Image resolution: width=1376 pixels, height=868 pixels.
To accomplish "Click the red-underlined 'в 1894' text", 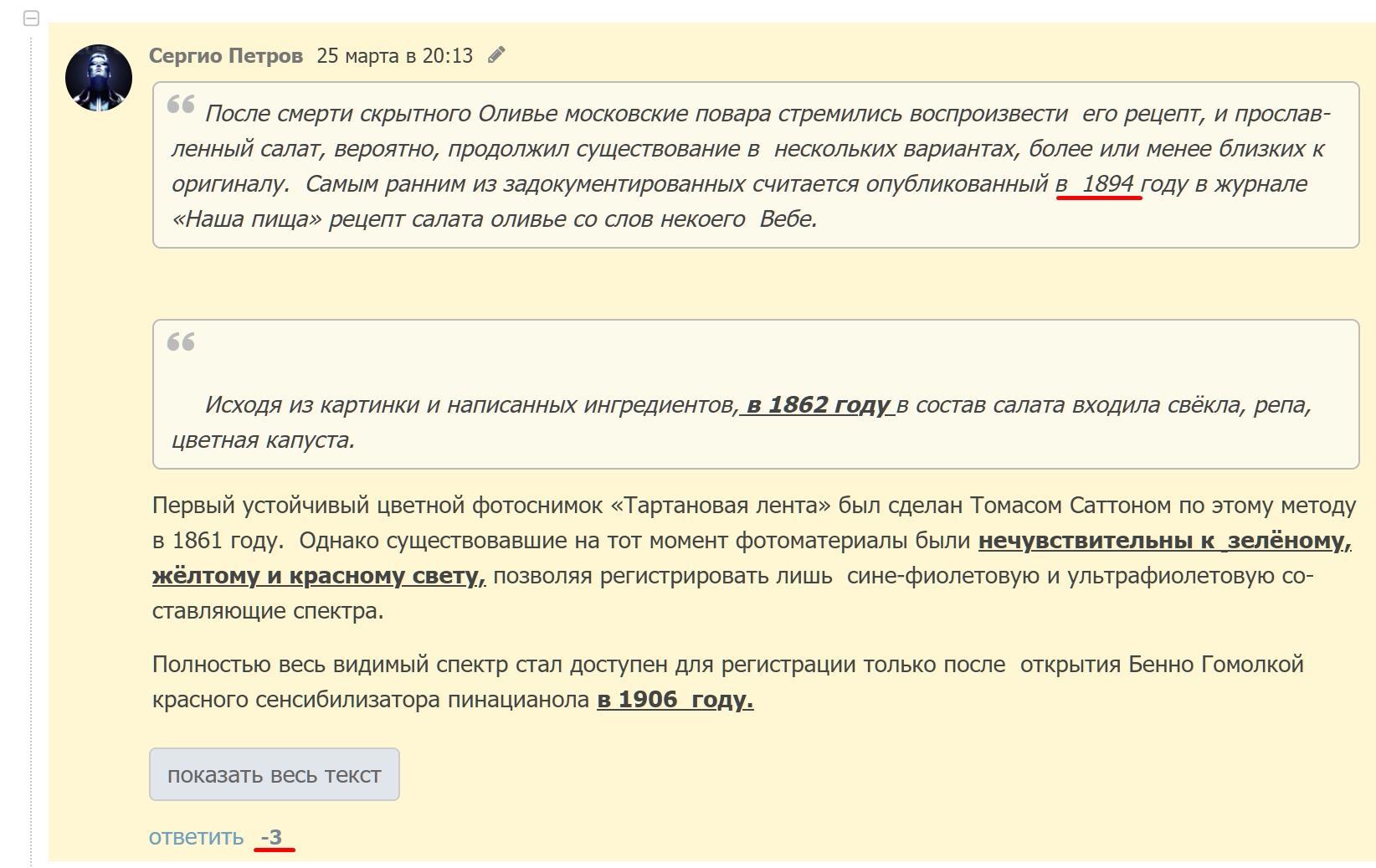I will click(x=1098, y=184).
